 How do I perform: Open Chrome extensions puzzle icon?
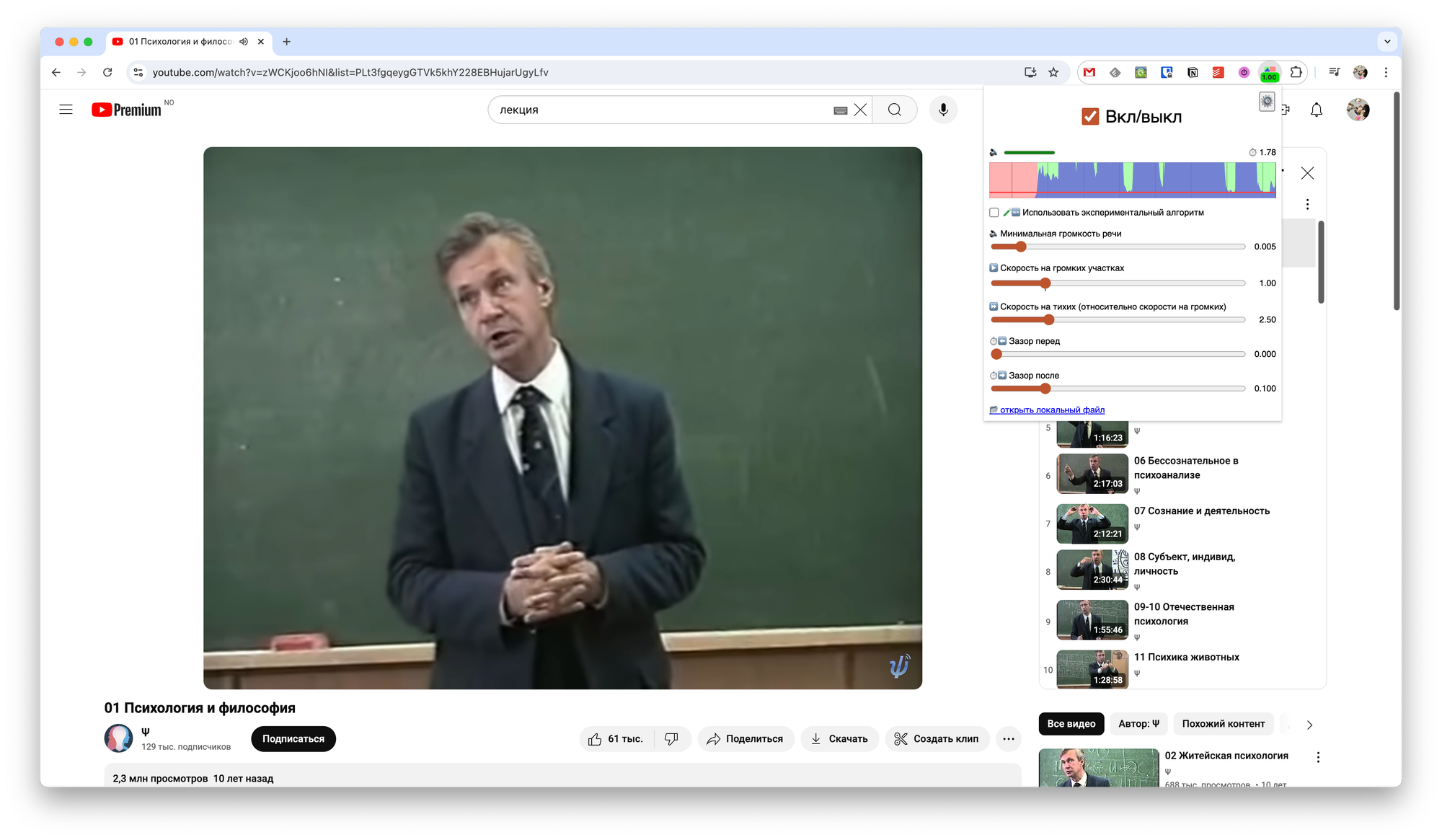click(x=1296, y=72)
